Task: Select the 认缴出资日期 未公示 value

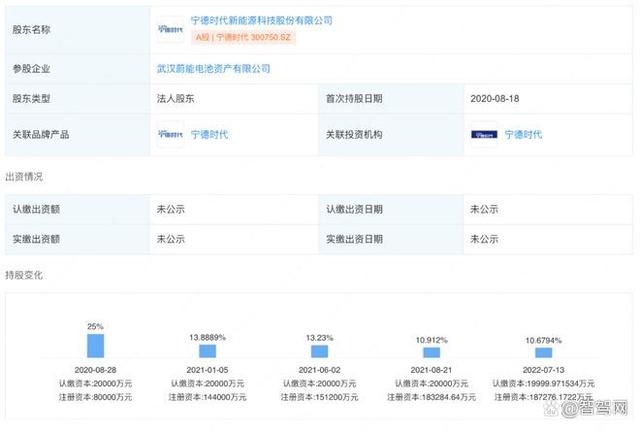Action: pyautogui.click(x=484, y=209)
